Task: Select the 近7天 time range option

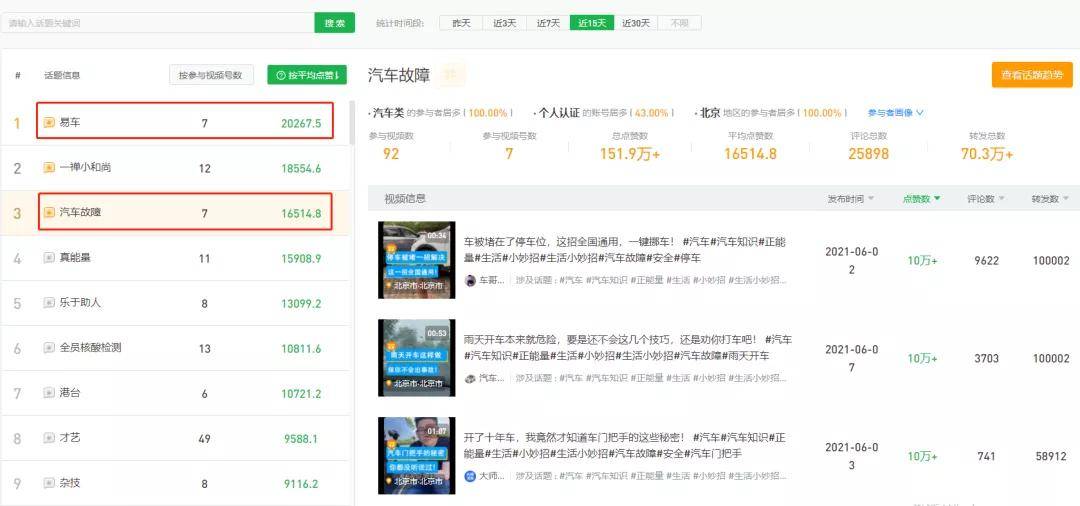Action: click(x=548, y=23)
